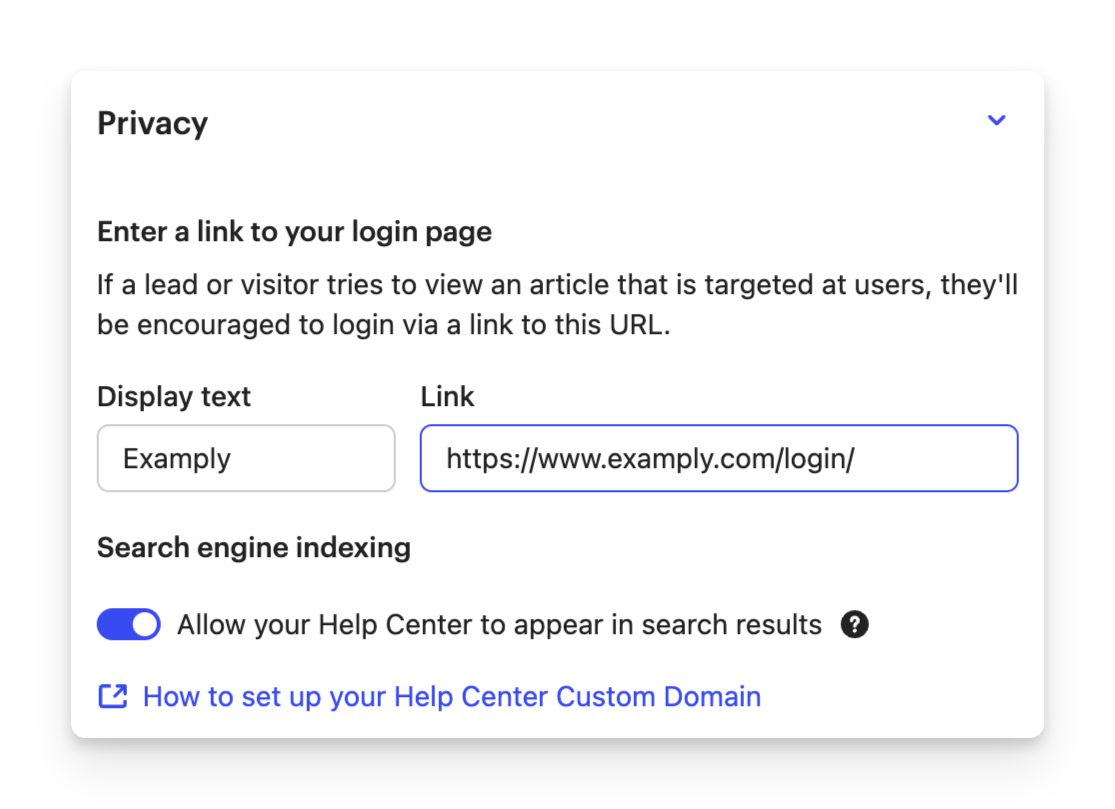Click the "Link" field label
This screenshot has width=1115, height=809.
pos(447,397)
